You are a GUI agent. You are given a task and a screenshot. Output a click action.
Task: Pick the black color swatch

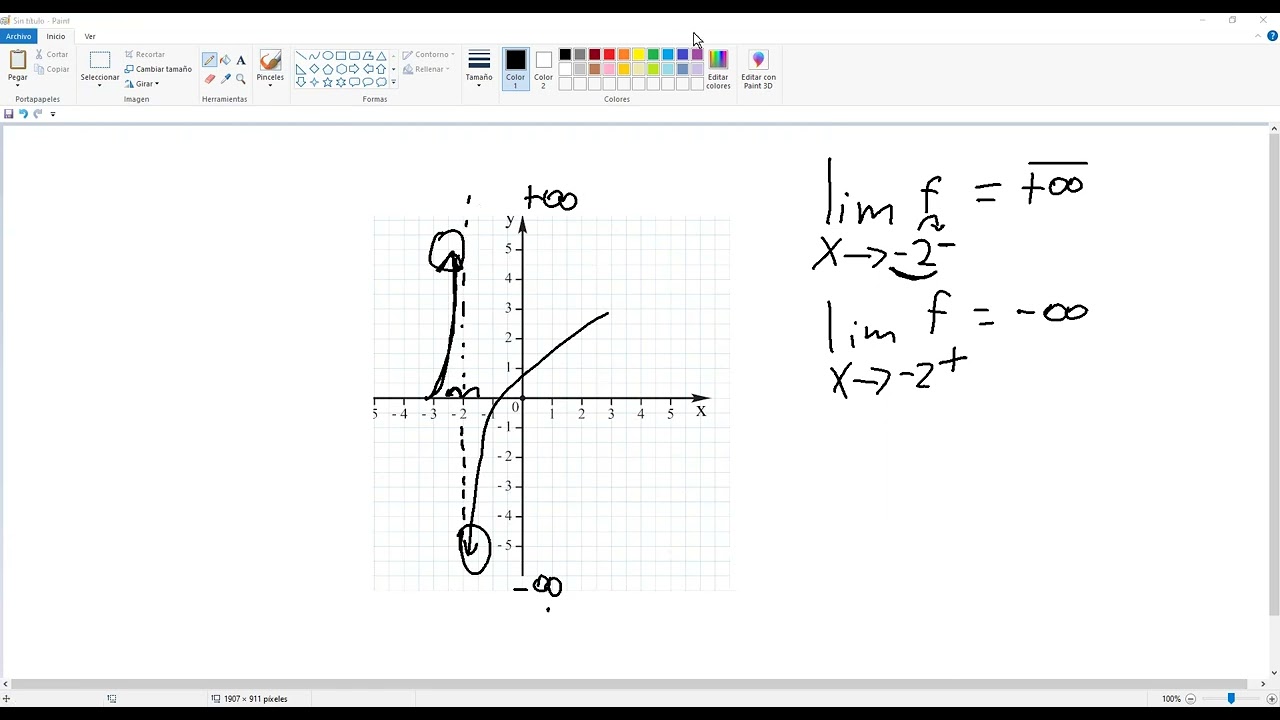point(565,55)
